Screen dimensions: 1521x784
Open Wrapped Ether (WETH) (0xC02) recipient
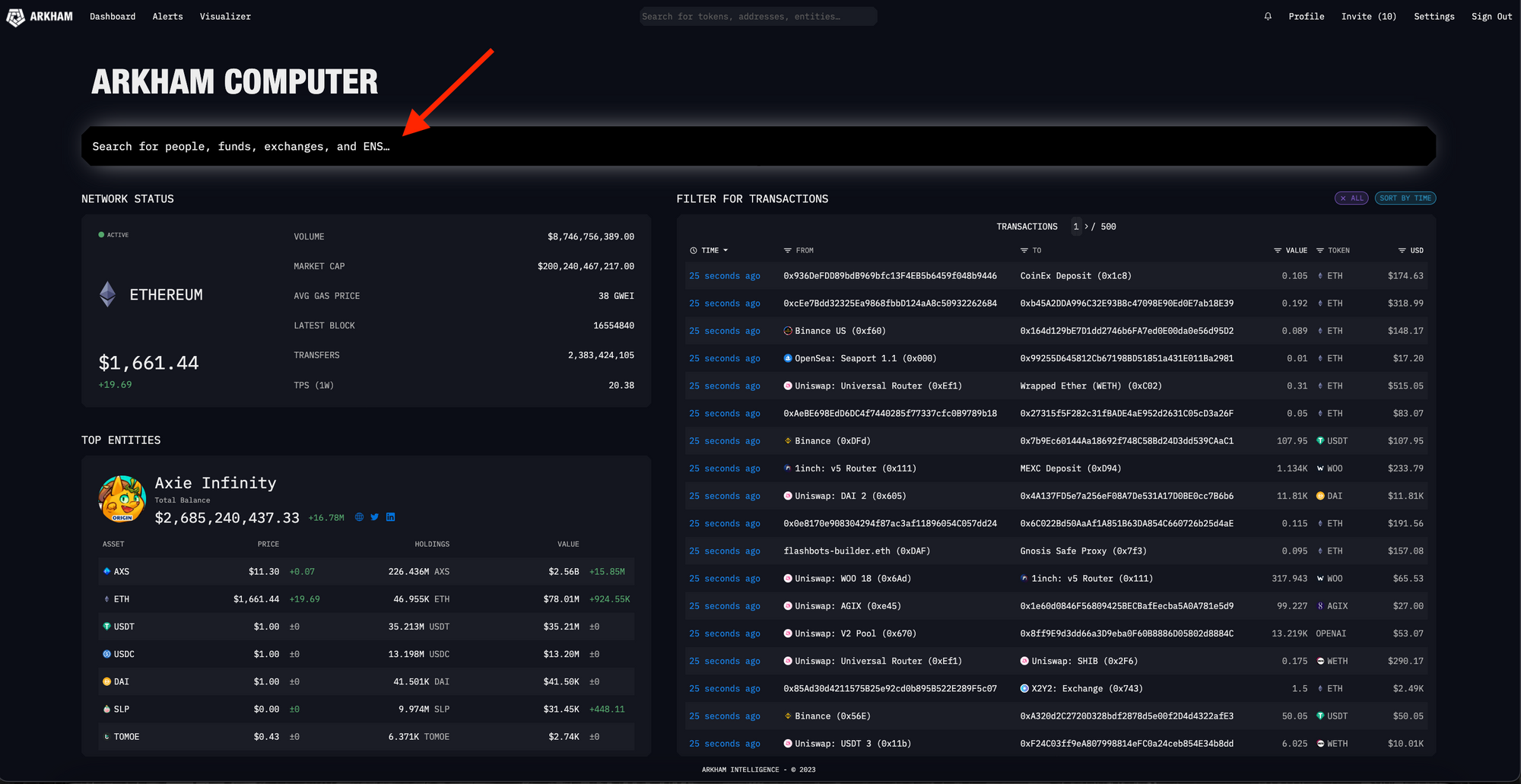(1091, 386)
